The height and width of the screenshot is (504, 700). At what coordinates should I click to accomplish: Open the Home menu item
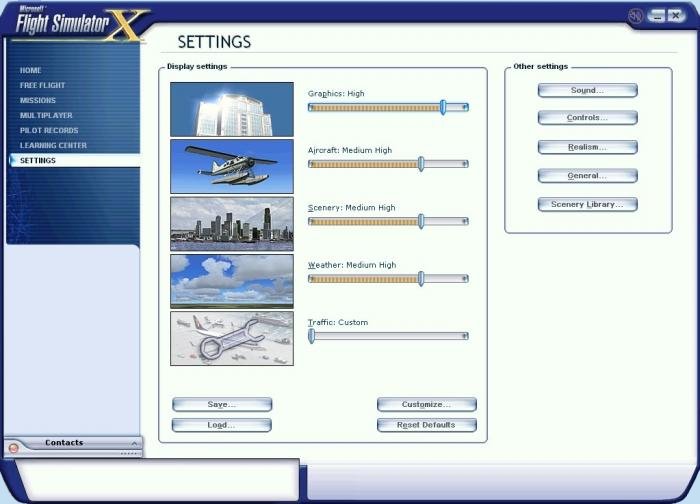click(x=31, y=70)
